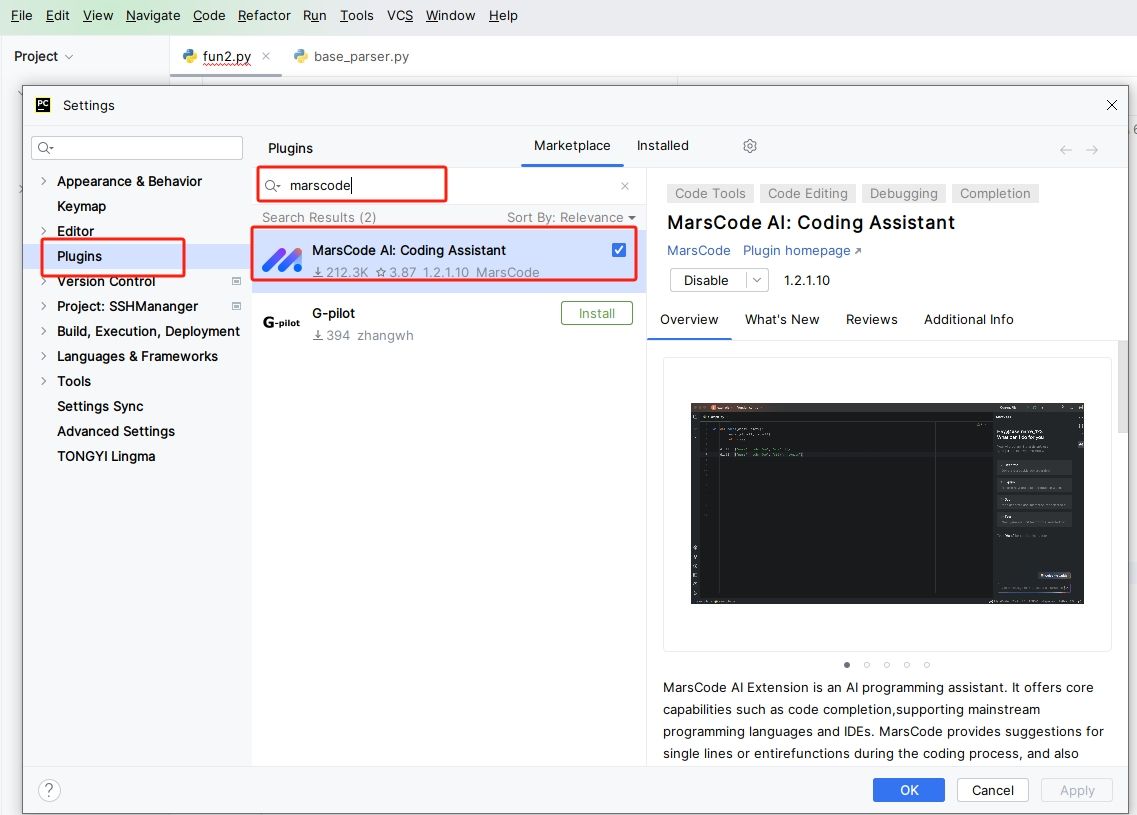The height and width of the screenshot is (815, 1137).
Task: Uncheck the MarsCode AI plugin checkbox
Action: pyautogui.click(x=619, y=250)
